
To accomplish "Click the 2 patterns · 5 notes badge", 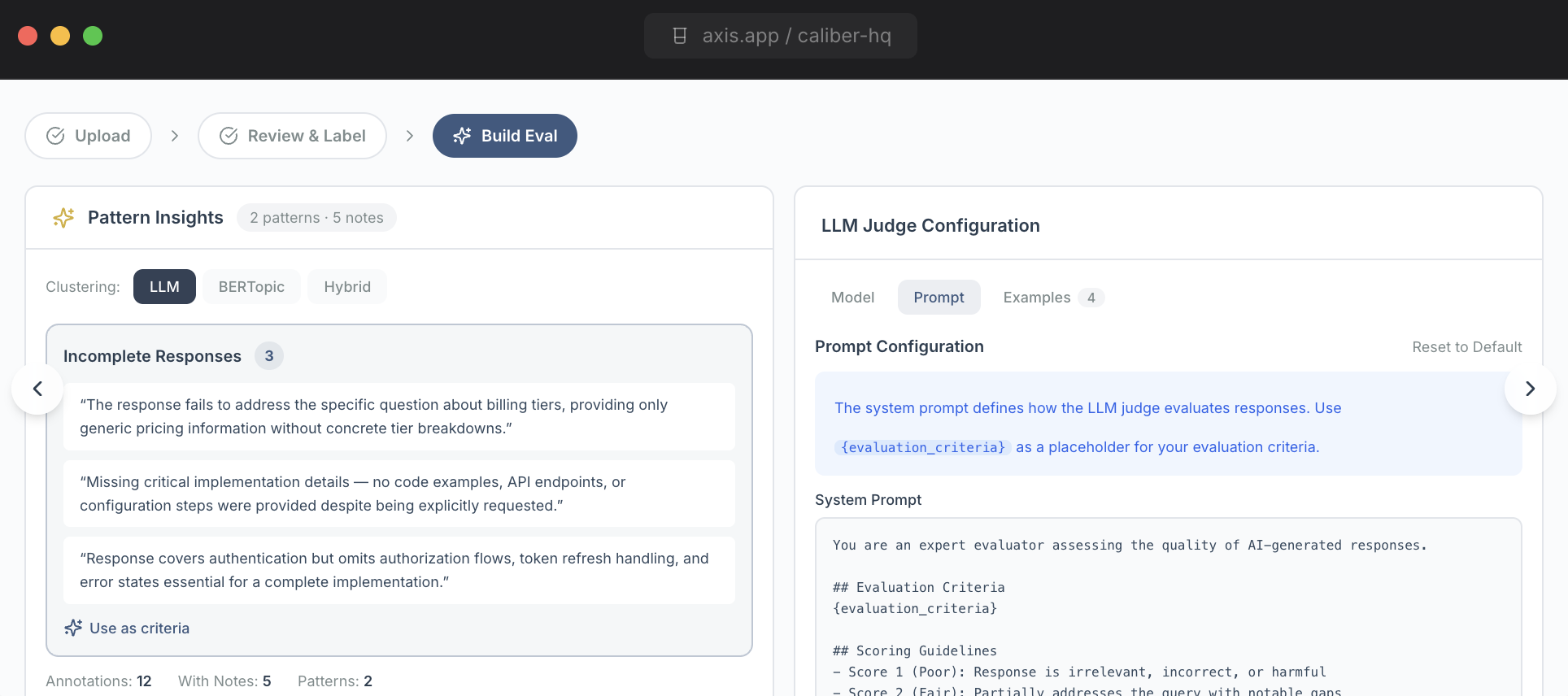I will 316,217.
